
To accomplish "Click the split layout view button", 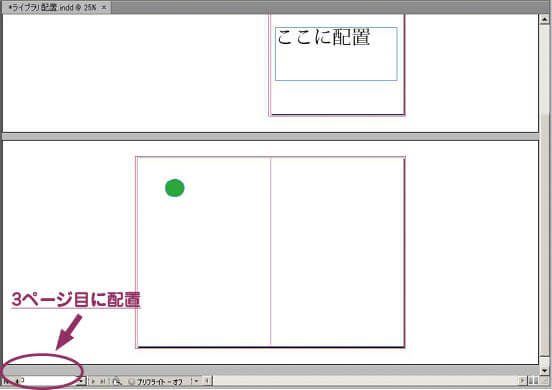I will [x=533, y=380].
